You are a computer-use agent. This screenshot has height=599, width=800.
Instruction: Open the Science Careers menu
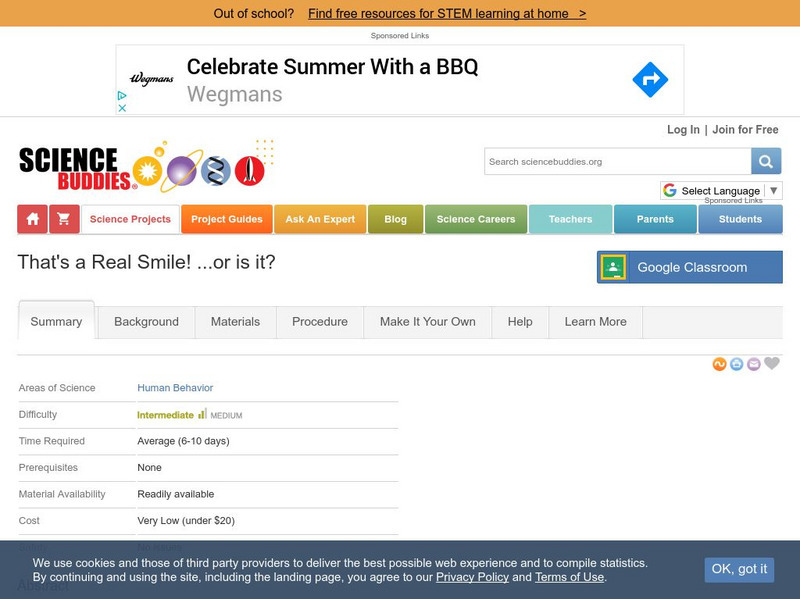pyautogui.click(x=476, y=219)
